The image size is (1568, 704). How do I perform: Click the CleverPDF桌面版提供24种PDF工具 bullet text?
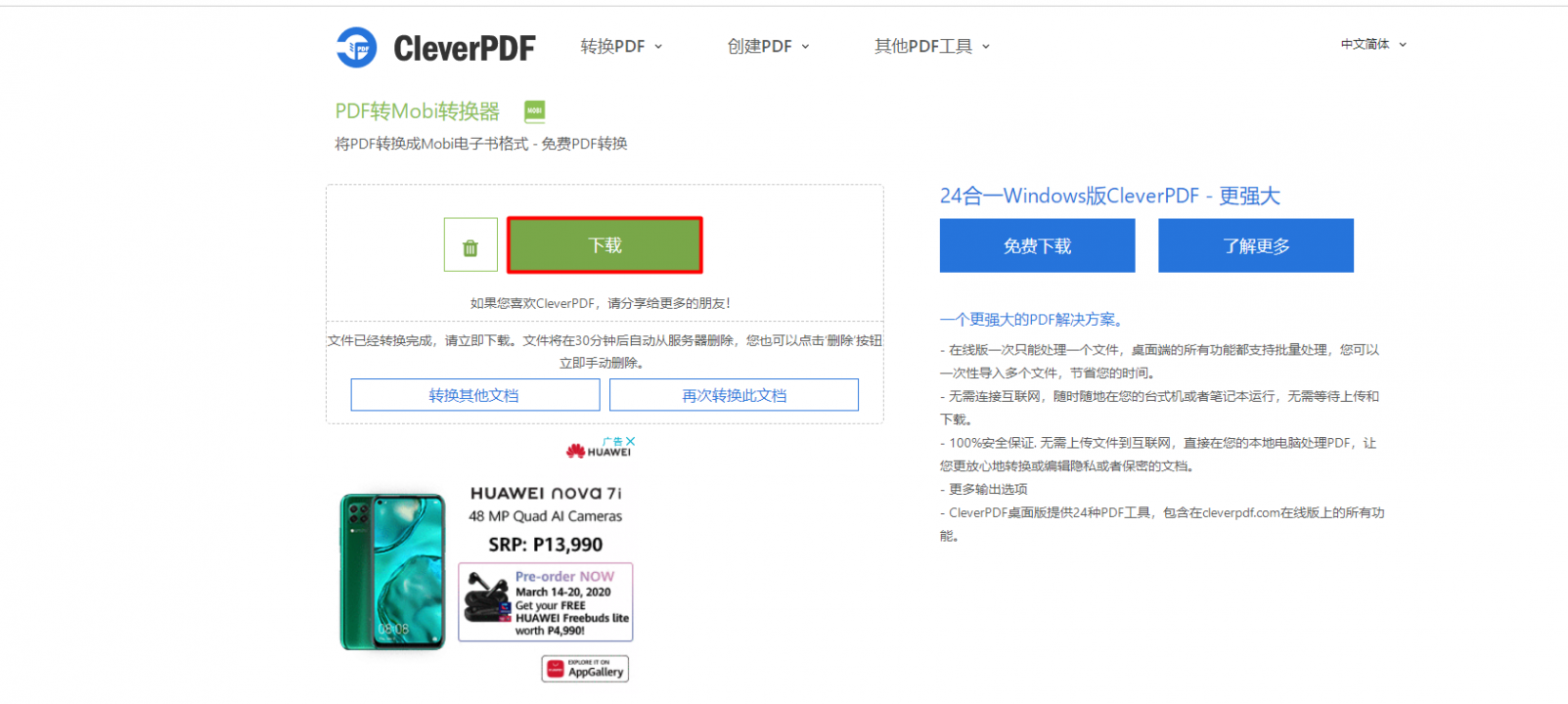(x=1162, y=524)
